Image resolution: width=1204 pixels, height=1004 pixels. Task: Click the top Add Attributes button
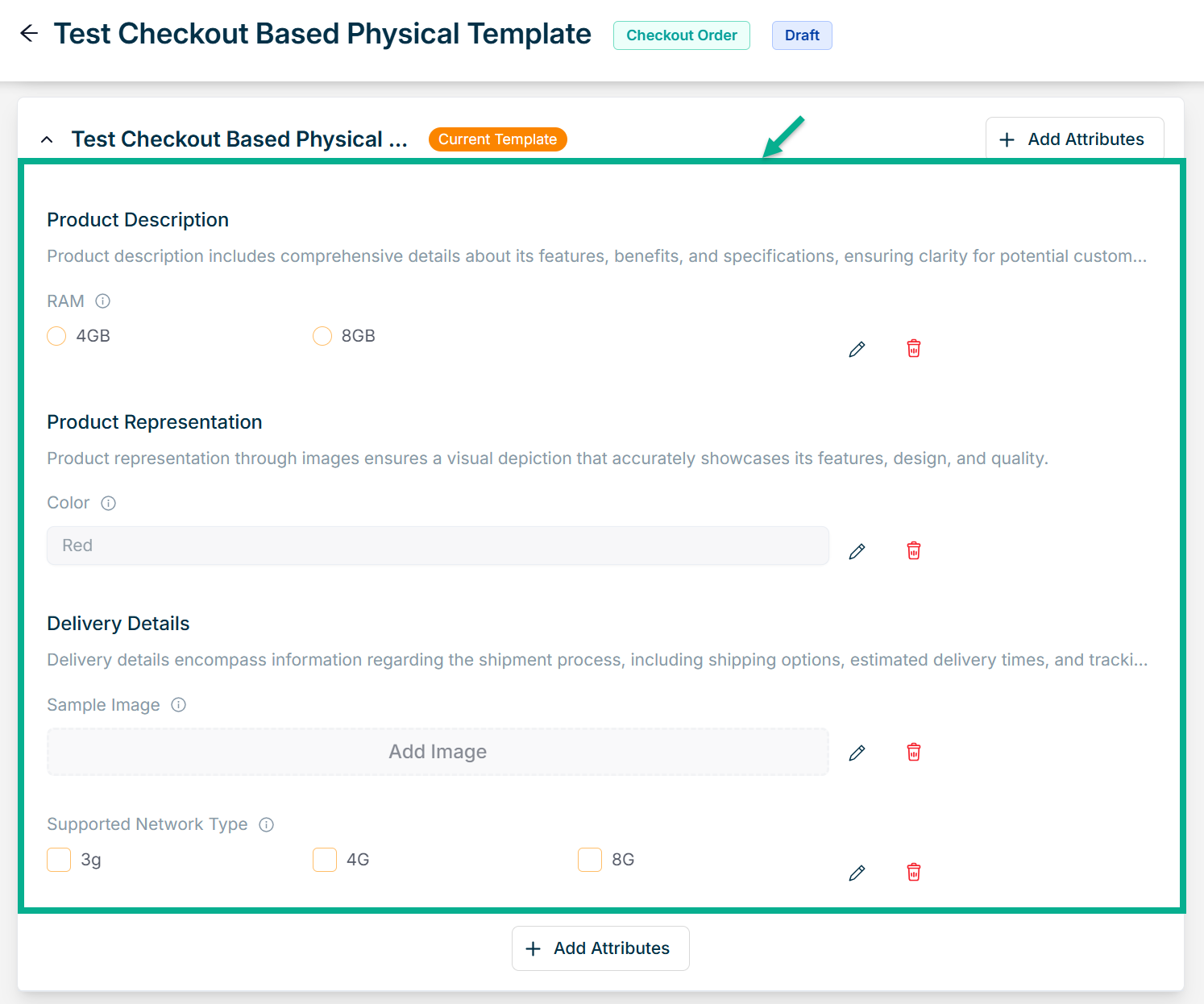tap(1074, 139)
